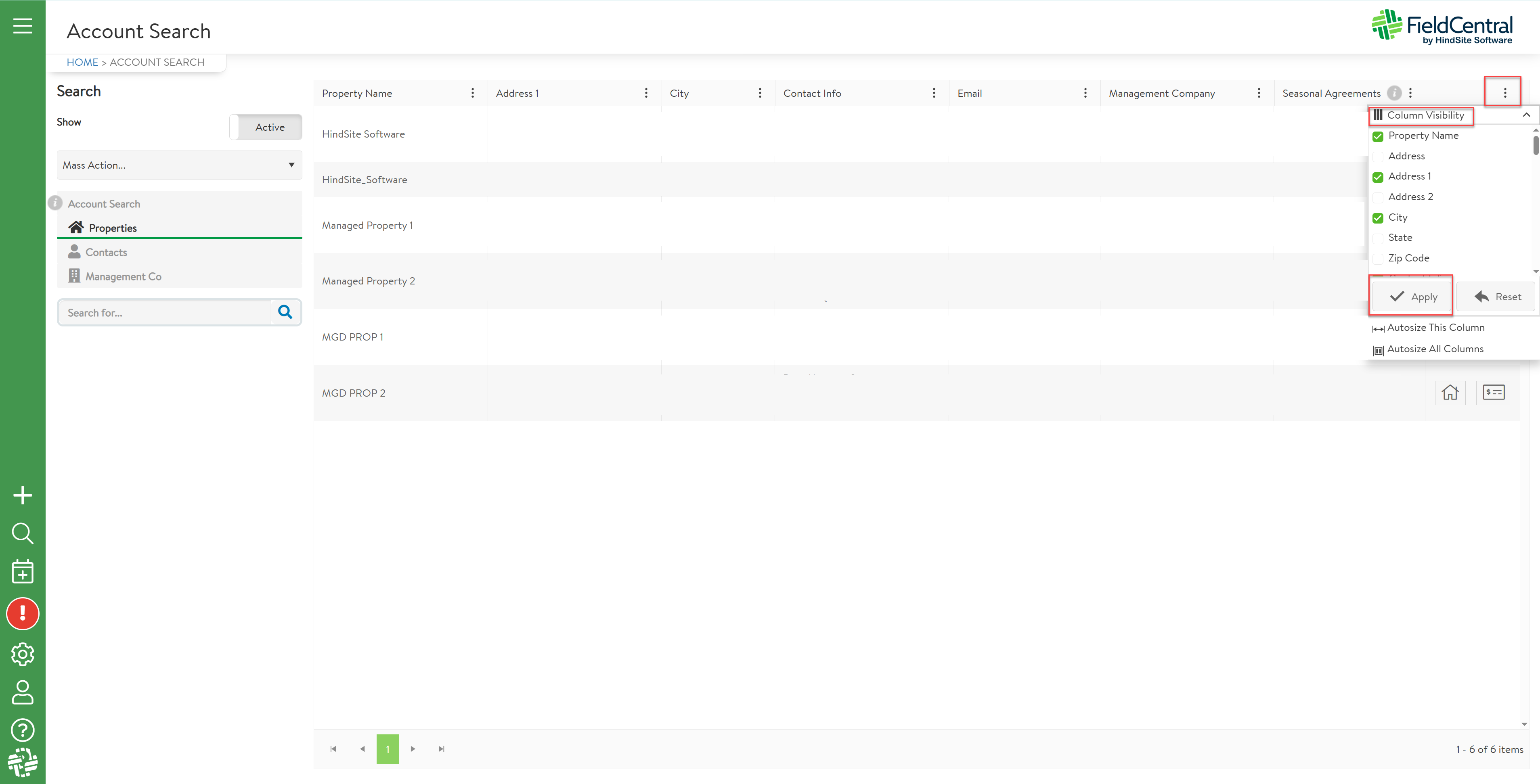The width and height of the screenshot is (1540, 784).
Task: Go to last page of results
Action: [441, 749]
